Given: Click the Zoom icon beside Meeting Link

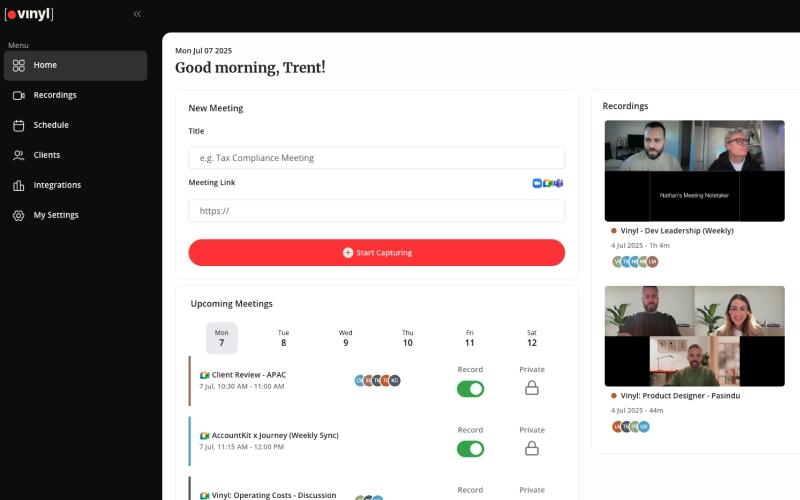Looking at the screenshot, I should click(x=537, y=183).
